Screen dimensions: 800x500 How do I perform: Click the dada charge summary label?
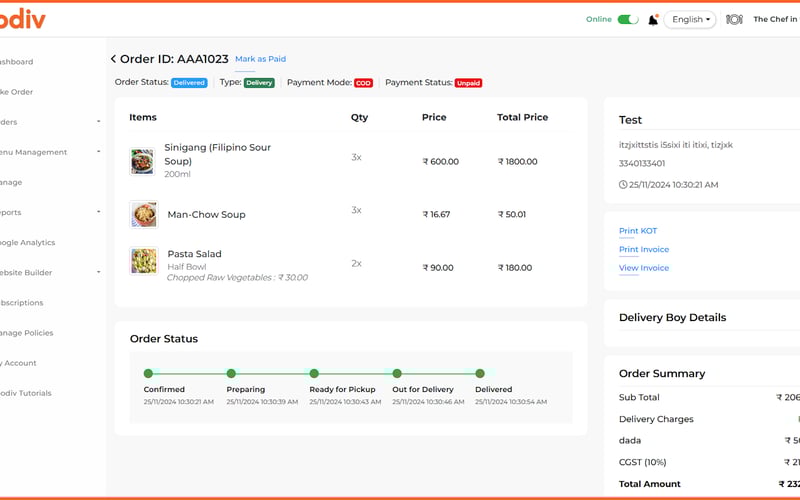click(630, 440)
